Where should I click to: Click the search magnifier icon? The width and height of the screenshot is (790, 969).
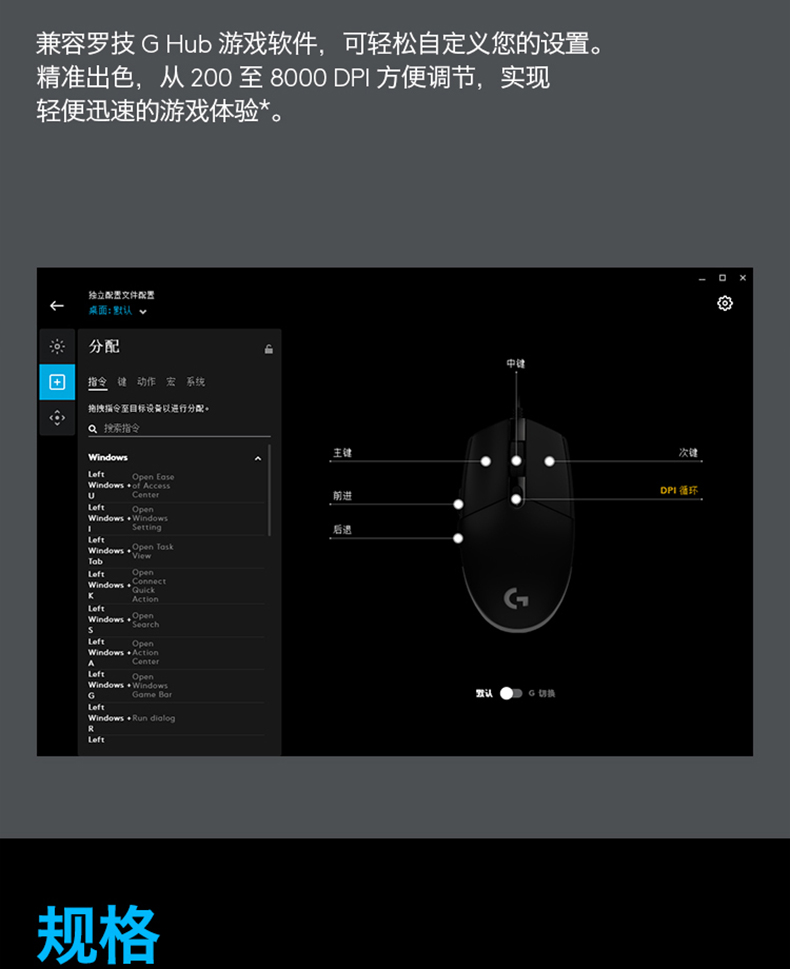coord(92,428)
